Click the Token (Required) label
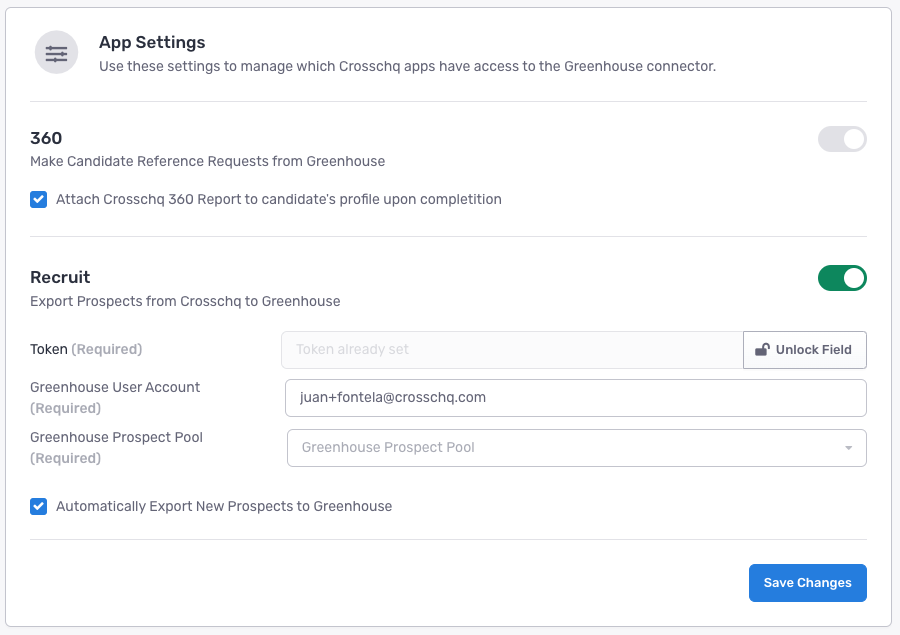 point(86,349)
